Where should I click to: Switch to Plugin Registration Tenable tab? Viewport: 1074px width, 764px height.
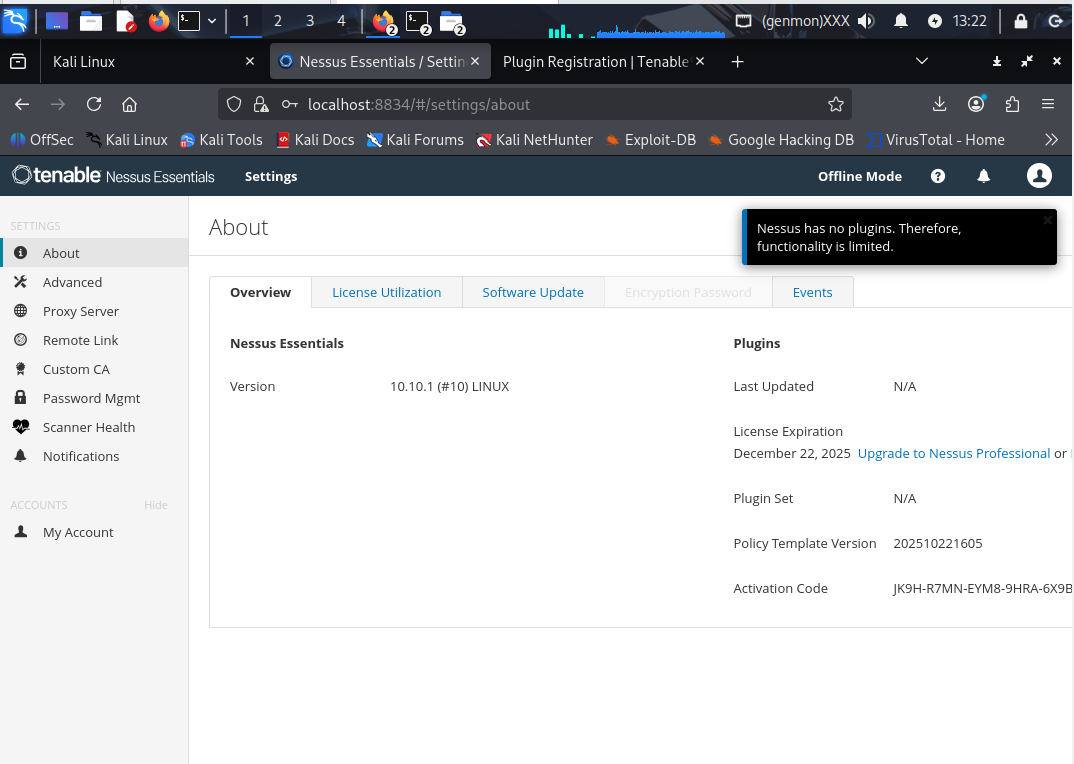point(595,62)
